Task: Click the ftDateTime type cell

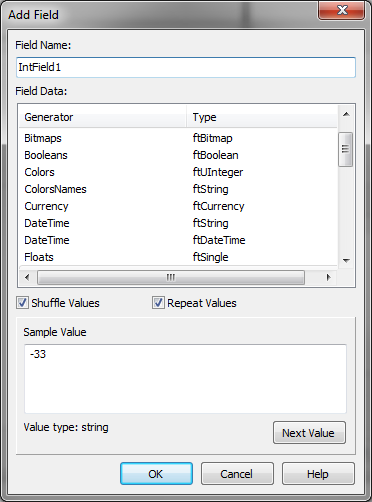Action: (219, 240)
